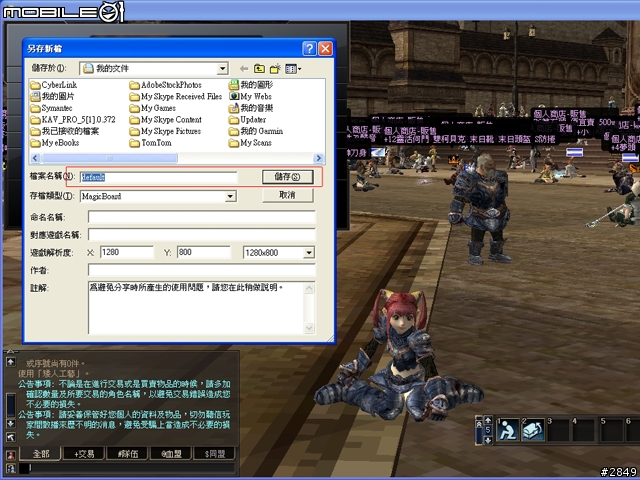Click the hotbar page up arrow

(x=488, y=420)
